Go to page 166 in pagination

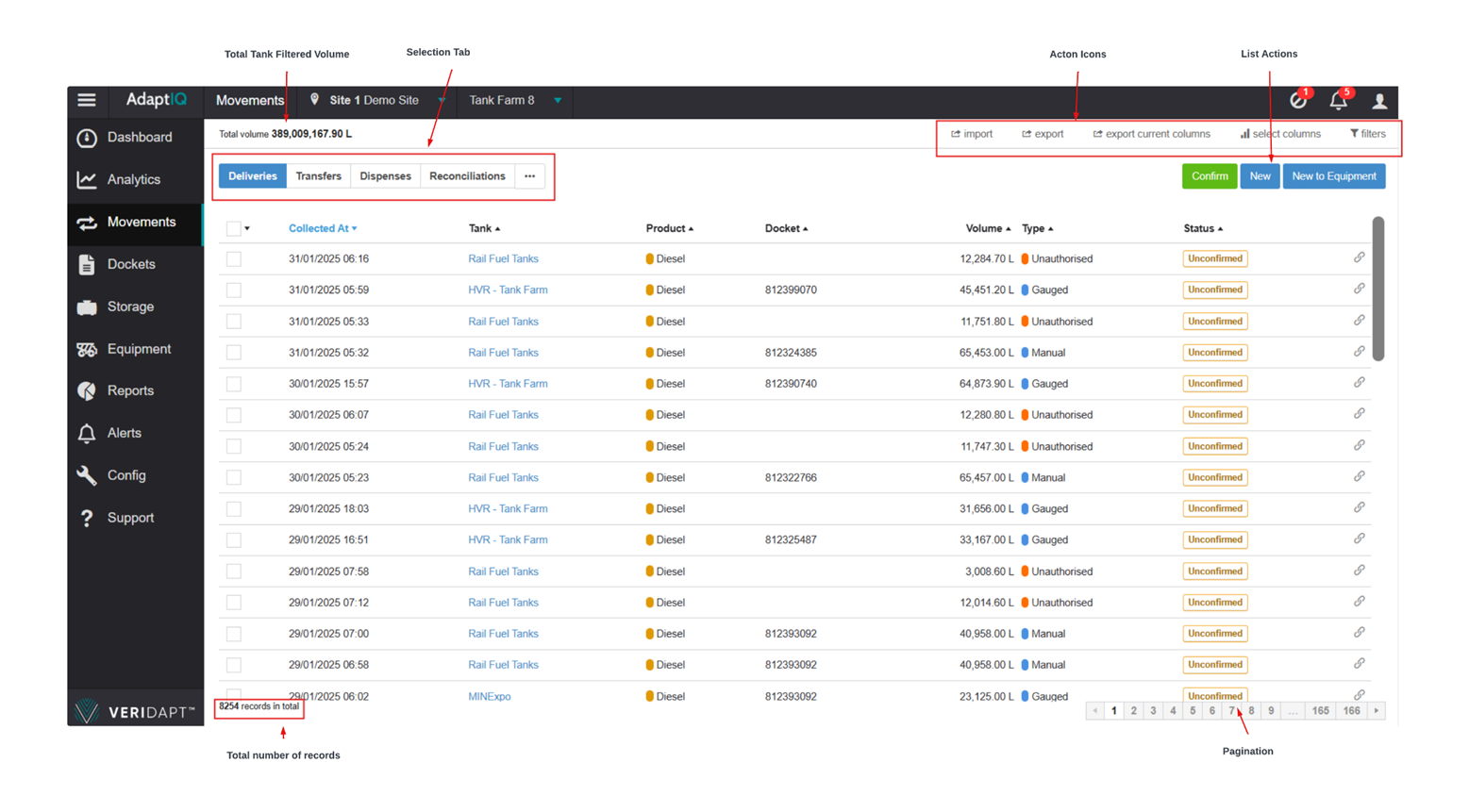[x=1351, y=711]
